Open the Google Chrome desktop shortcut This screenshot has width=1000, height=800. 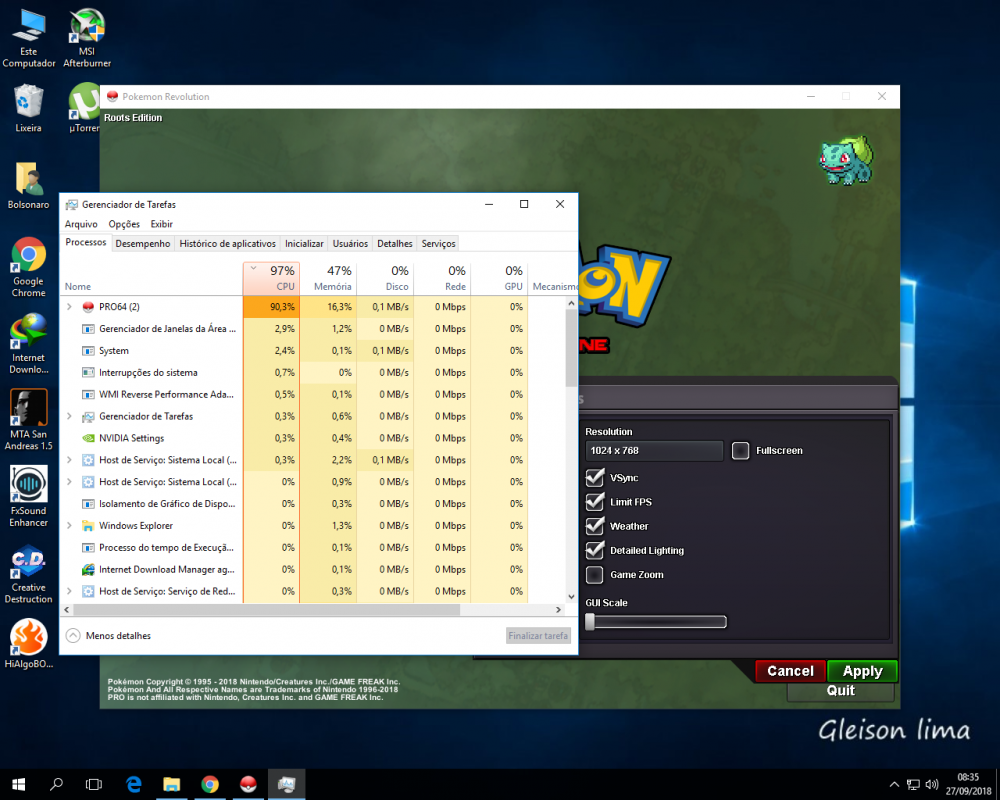click(x=28, y=257)
